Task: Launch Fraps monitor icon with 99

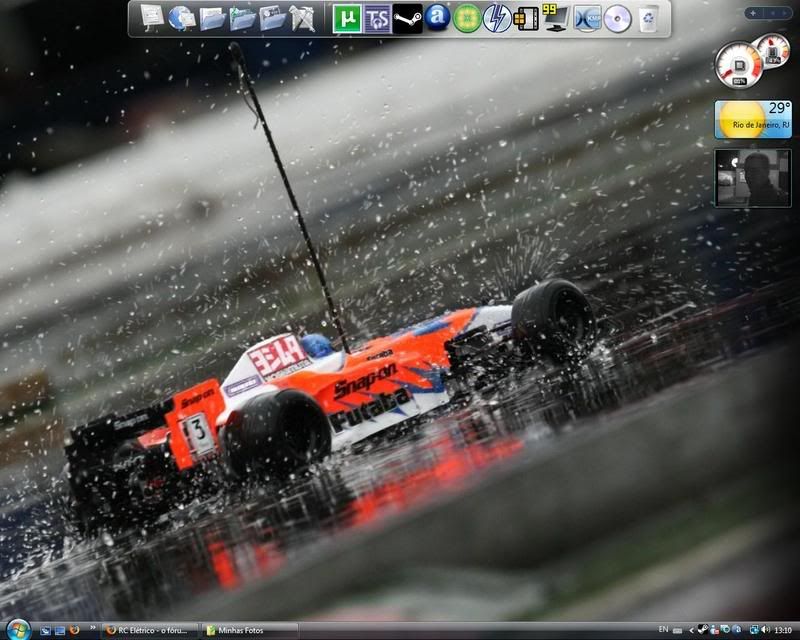Action: tap(556, 18)
